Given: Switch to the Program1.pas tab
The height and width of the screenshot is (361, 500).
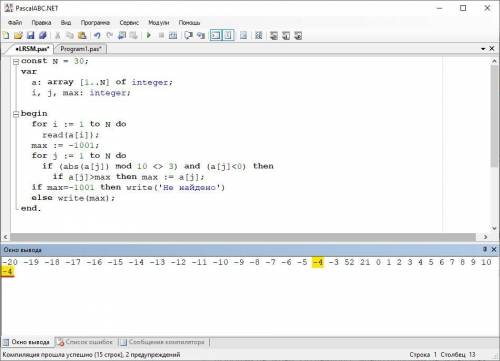Looking at the screenshot, I should (x=81, y=49).
